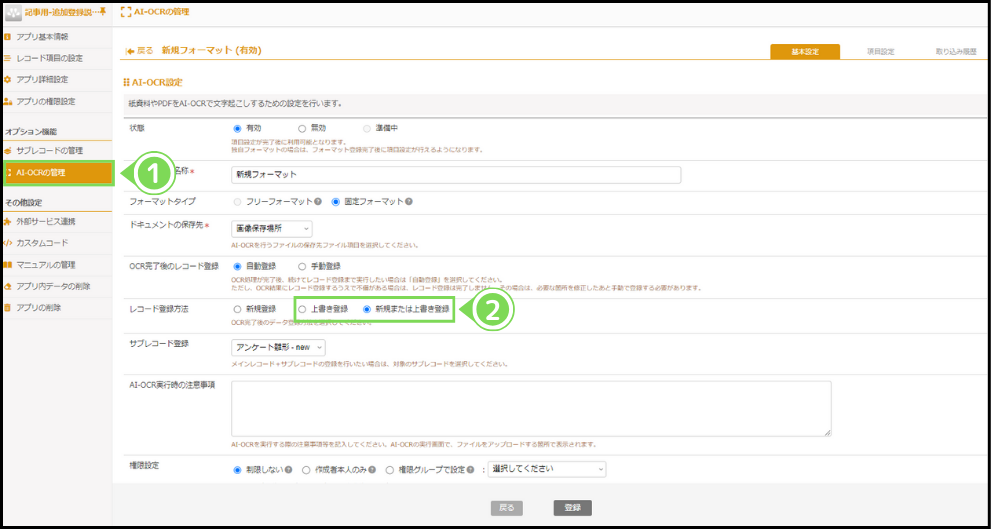Click the AI-OCRの管理 page header icon
The height and width of the screenshot is (530, 991).
click(125, 12)
